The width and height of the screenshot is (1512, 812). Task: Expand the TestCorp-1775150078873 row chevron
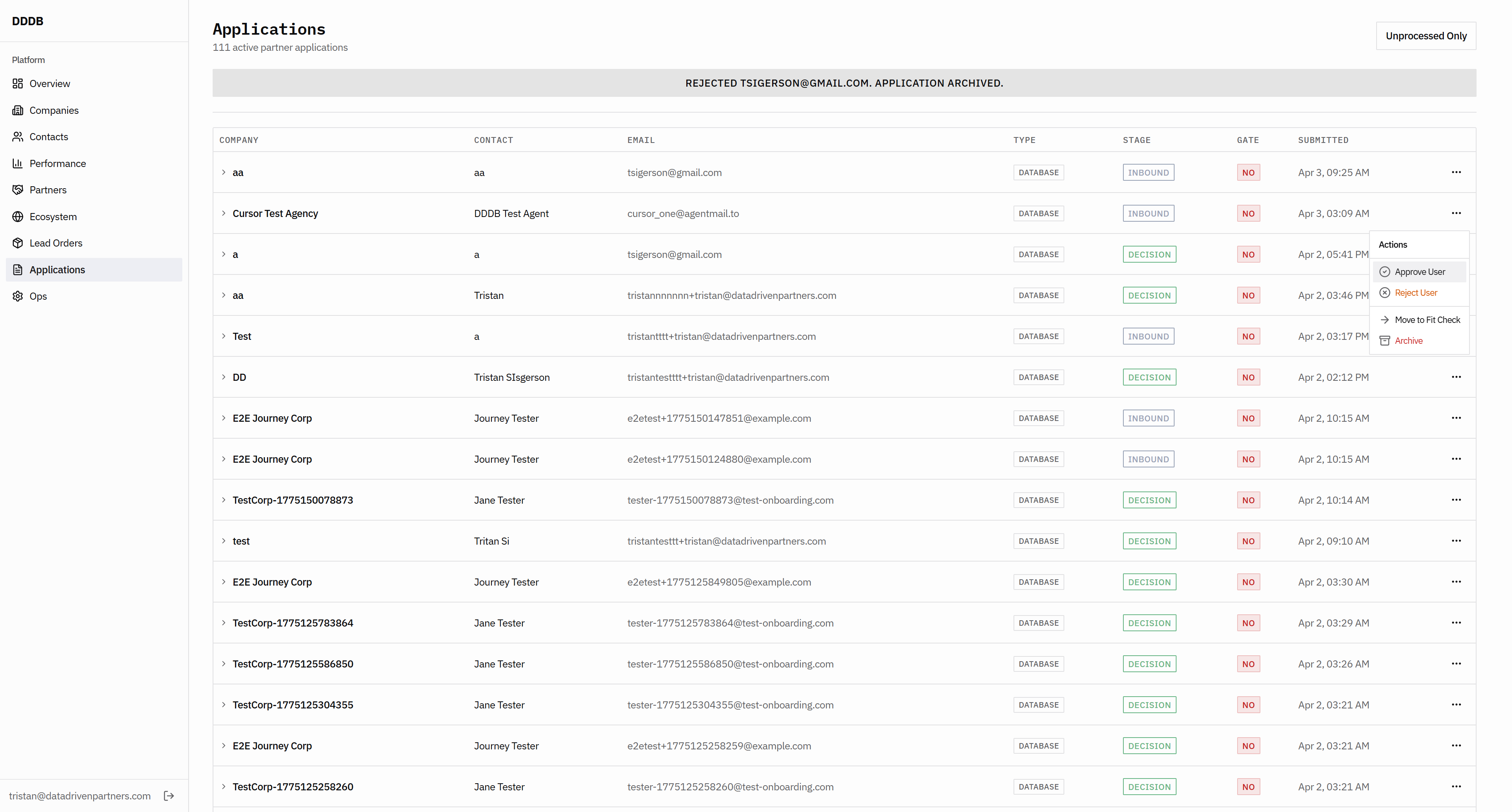pos(224,500)
